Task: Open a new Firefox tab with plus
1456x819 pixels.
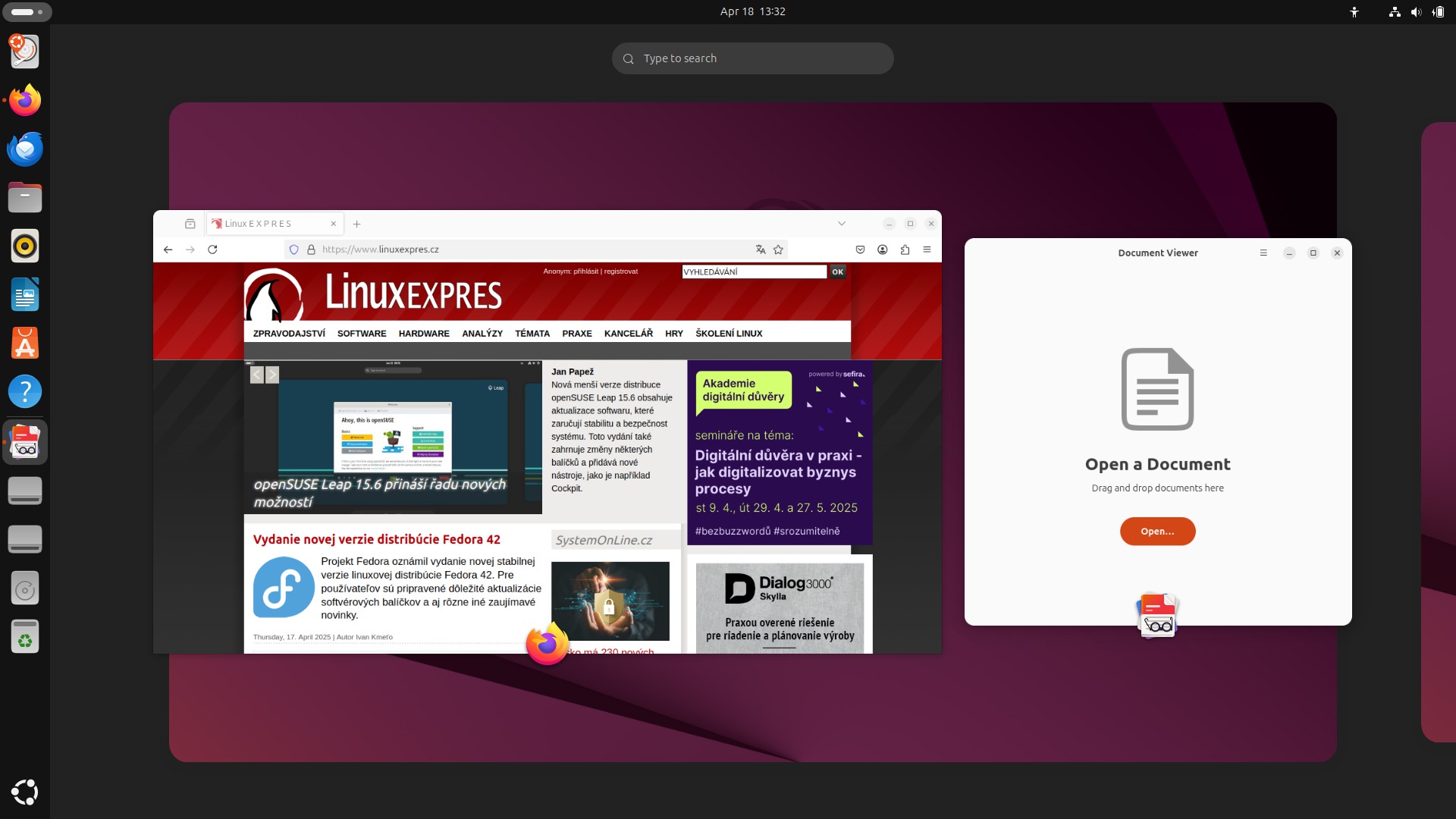Action: tap(356, 224)
